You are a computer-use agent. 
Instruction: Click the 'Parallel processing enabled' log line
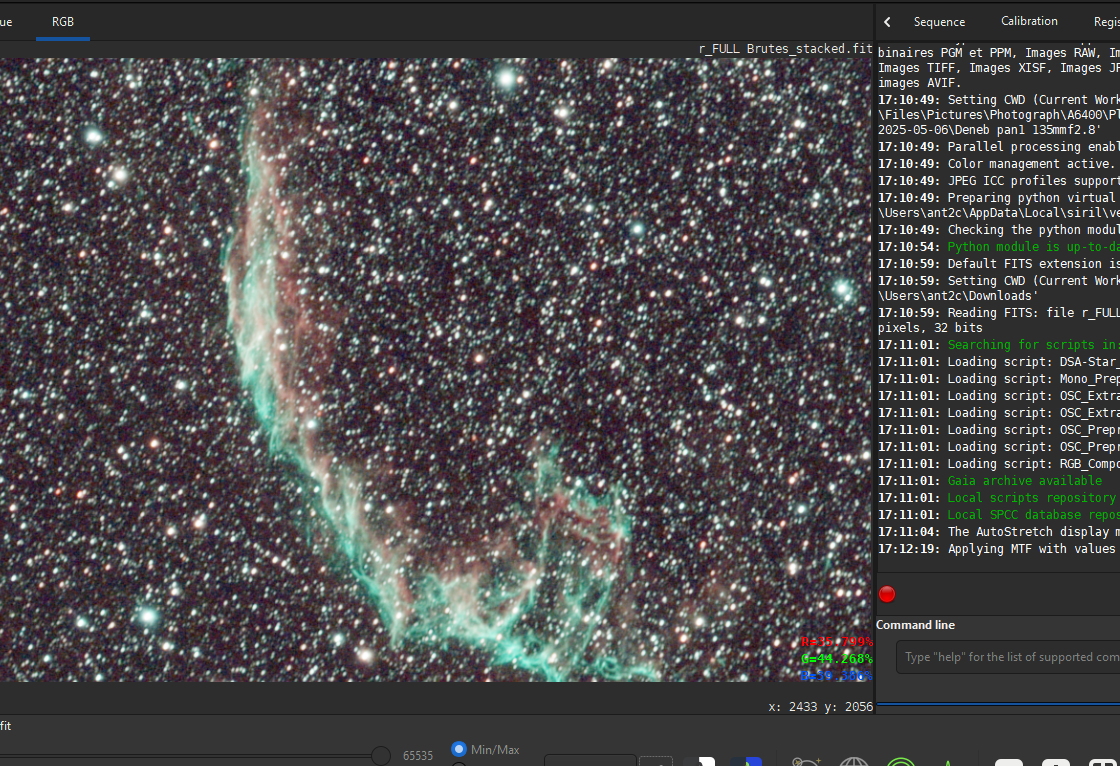(x=999, y=146)
